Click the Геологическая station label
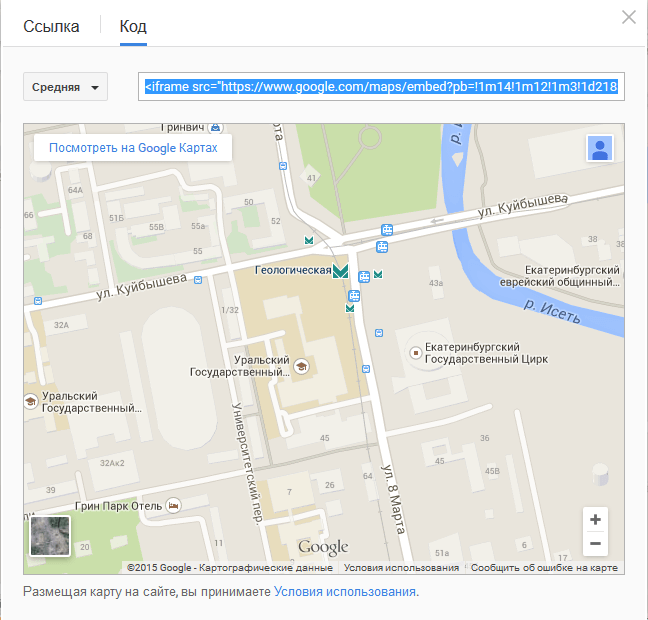This screenshot has height=620, width=648. (x=293, y=270)
